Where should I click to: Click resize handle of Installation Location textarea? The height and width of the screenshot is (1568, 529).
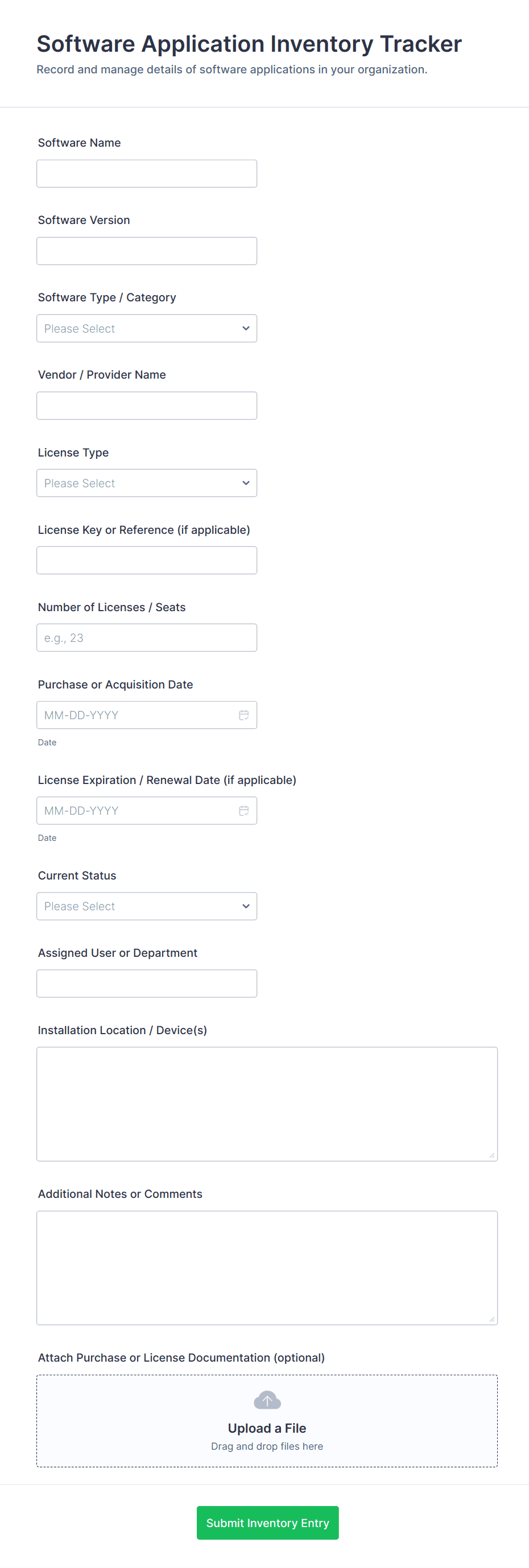point(492,1155)
